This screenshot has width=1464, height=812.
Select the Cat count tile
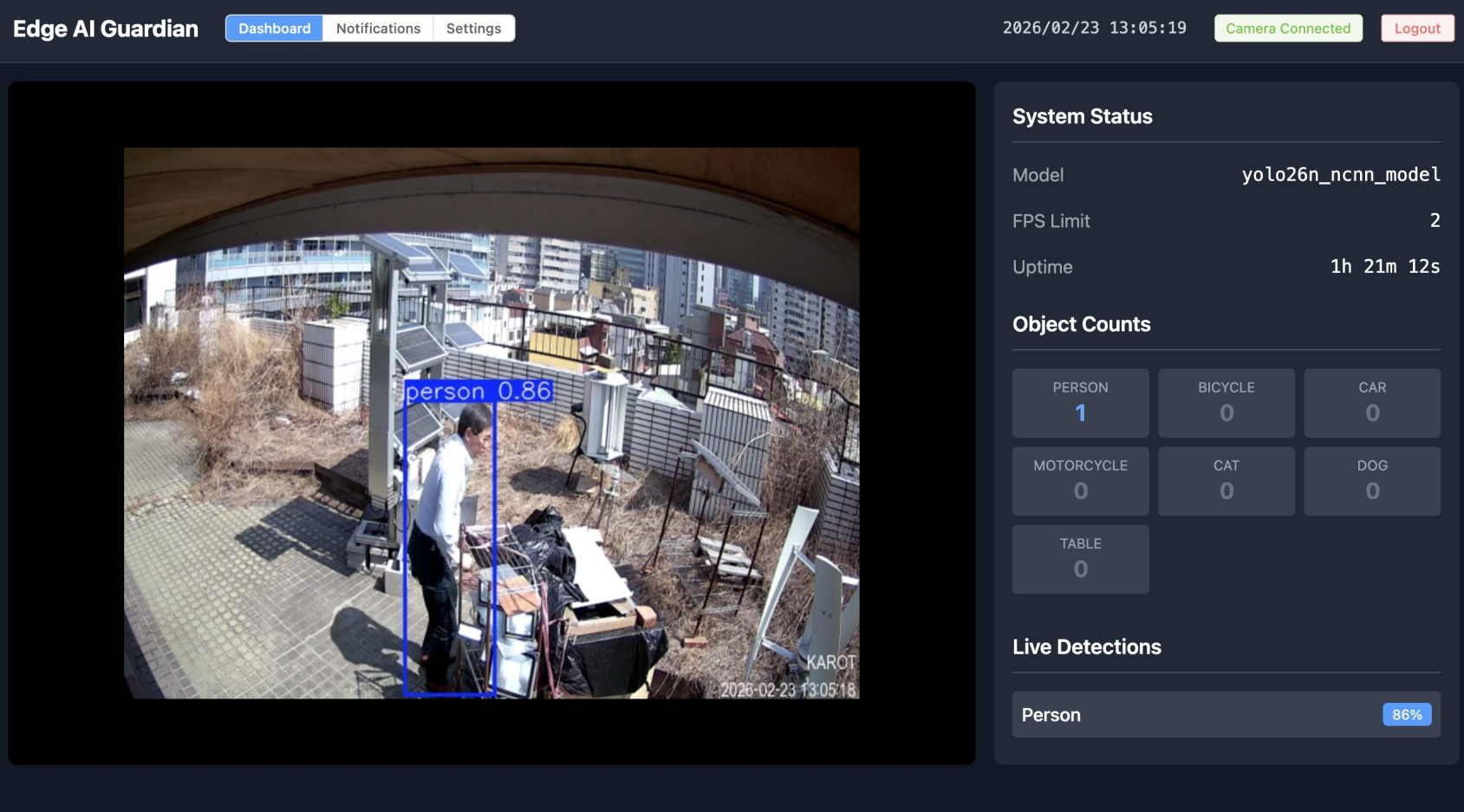pos(1226,481)
